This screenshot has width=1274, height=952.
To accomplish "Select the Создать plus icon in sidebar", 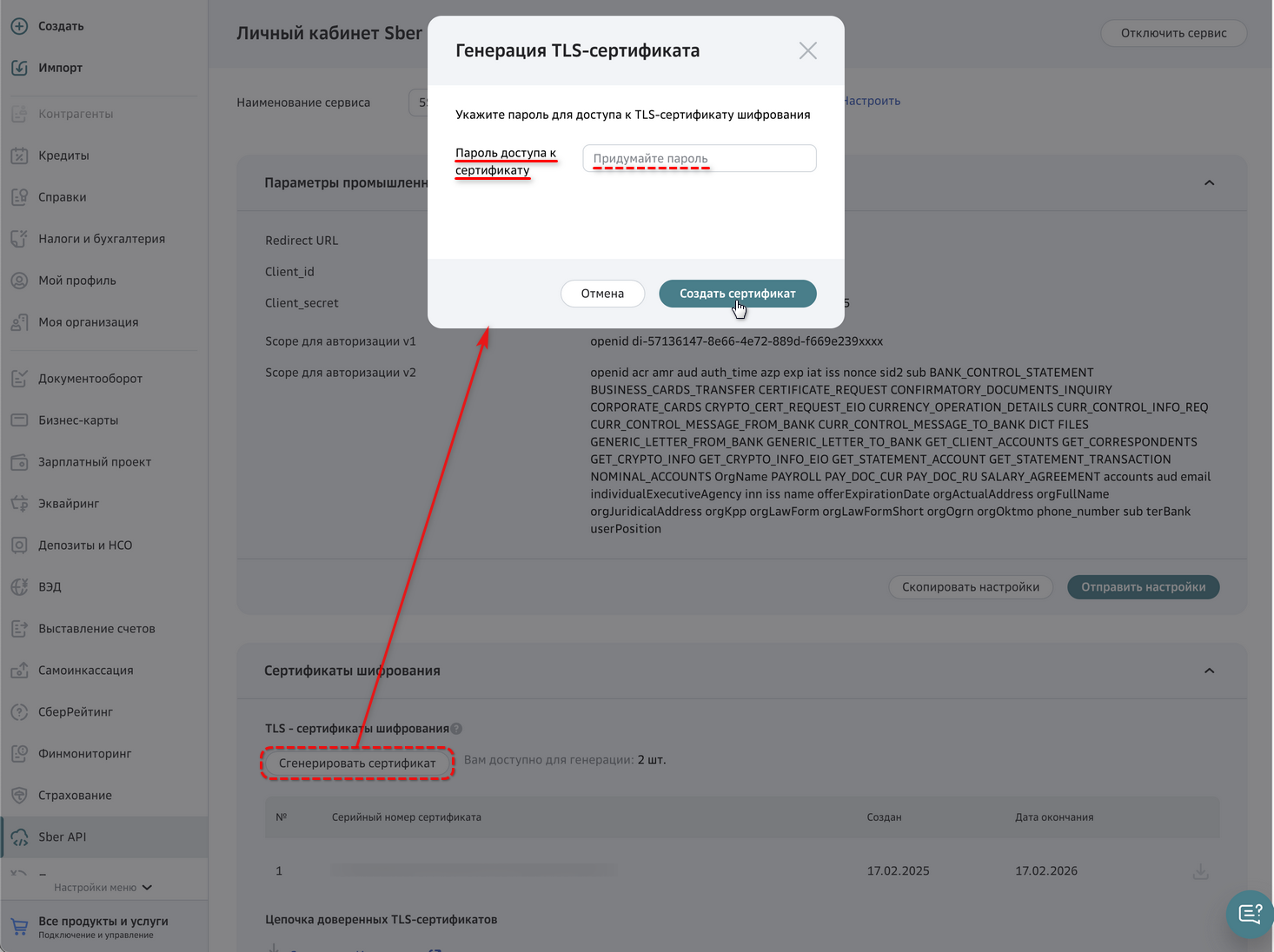I will pyautogui.click(x=19, y=26).
